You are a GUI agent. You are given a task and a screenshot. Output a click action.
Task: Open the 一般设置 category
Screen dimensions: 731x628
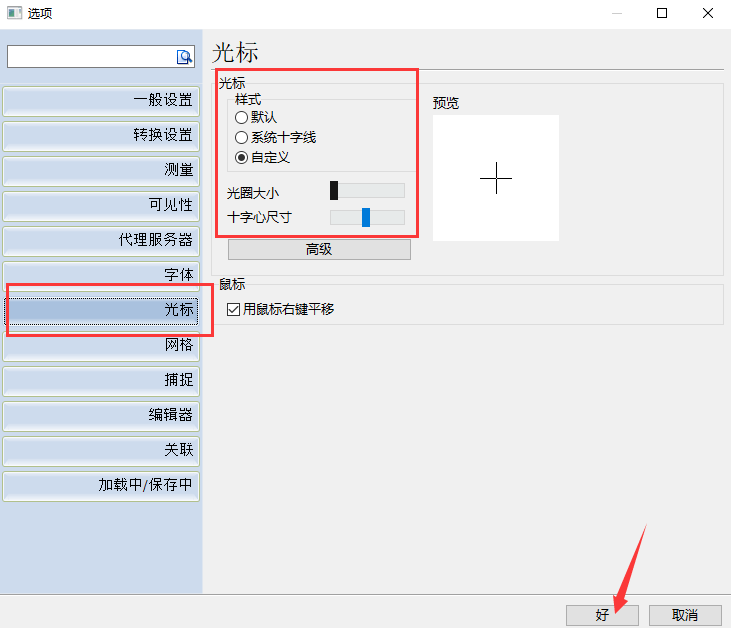pos(100,100)
